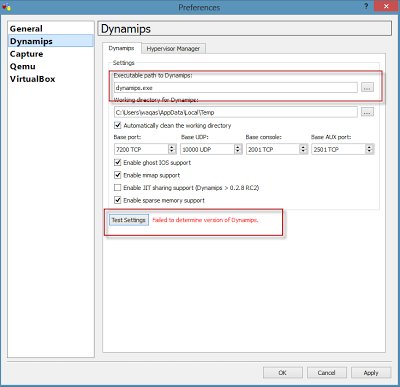
Task: Switch to the Hypervisor Manager tab
Action: (173, 49)
